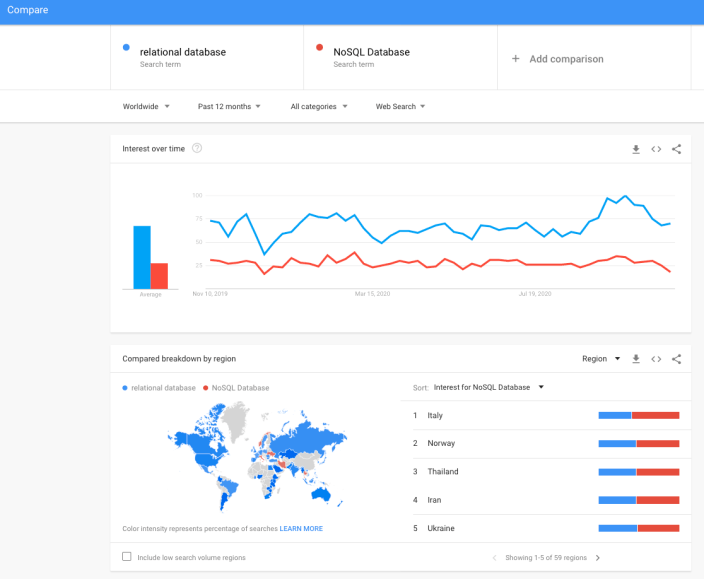
Task: Go to previous page of regions
Action: 493,557
